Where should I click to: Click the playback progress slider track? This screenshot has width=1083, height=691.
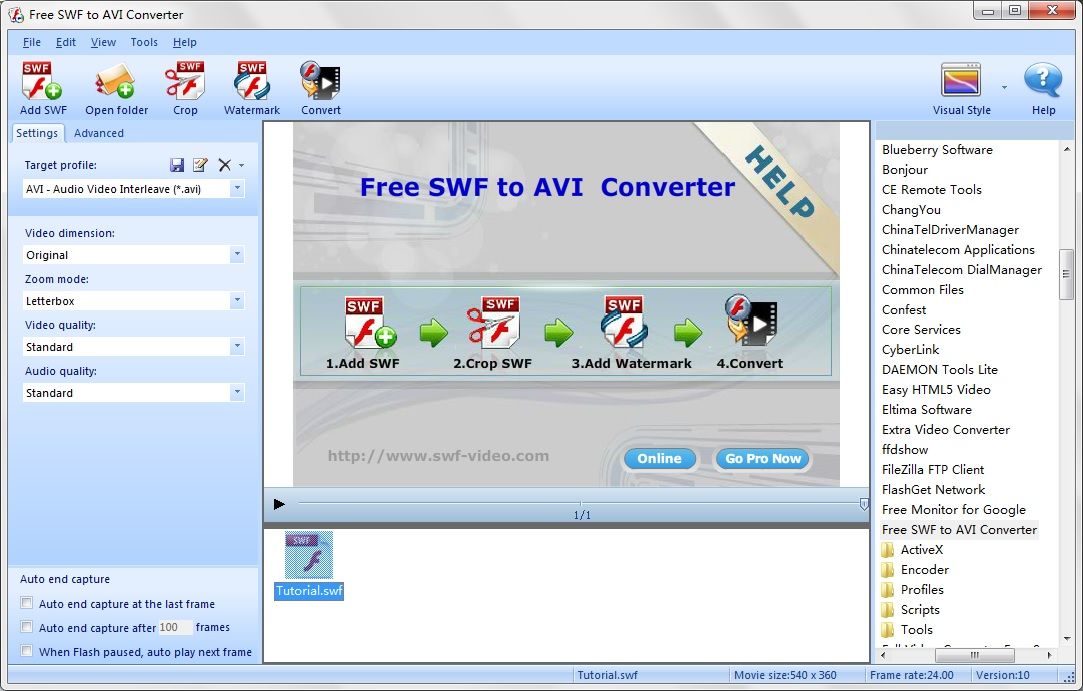tap(580, 503)
